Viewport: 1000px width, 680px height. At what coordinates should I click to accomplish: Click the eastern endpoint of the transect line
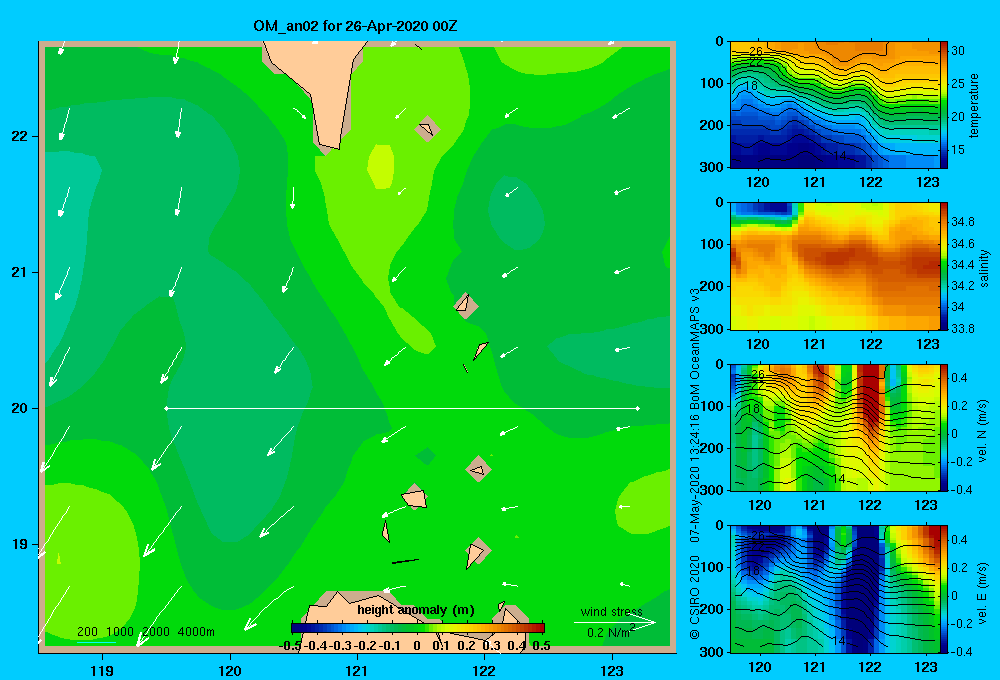pos(638,408)
